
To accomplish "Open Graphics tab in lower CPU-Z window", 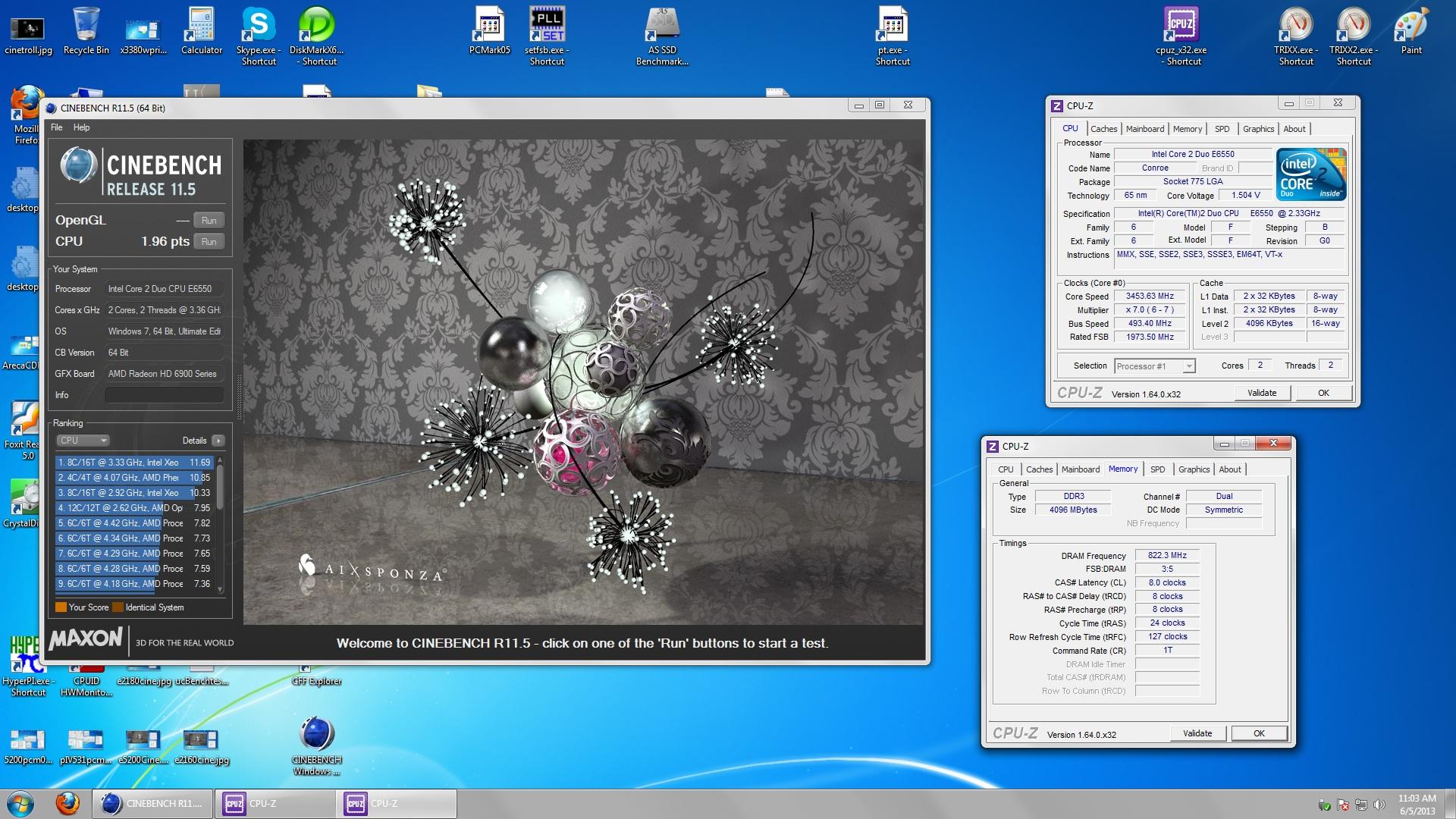I will click(1194, 469).
